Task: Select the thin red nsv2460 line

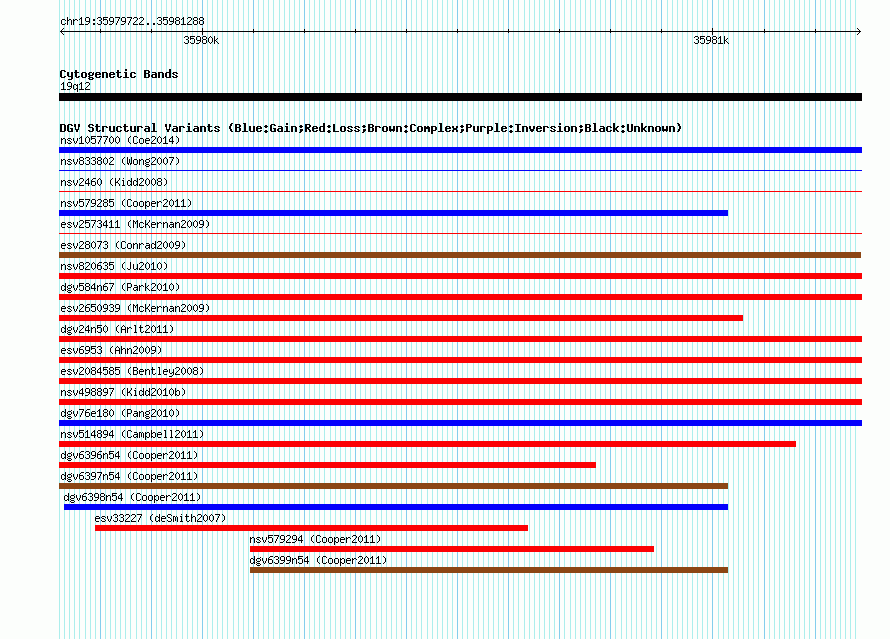Action: click(460, 191)
